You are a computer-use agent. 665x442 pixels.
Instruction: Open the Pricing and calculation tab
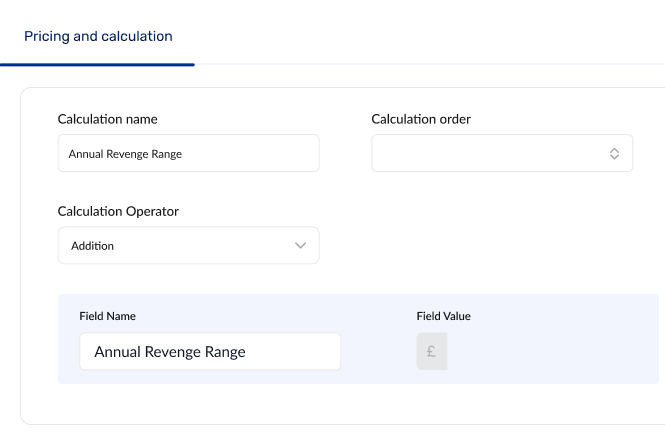coord(98,36)
